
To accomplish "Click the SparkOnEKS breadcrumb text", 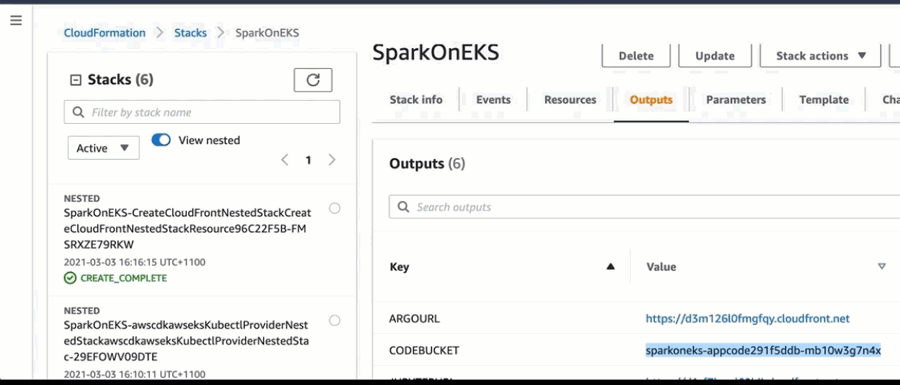I will pos(267,33).
